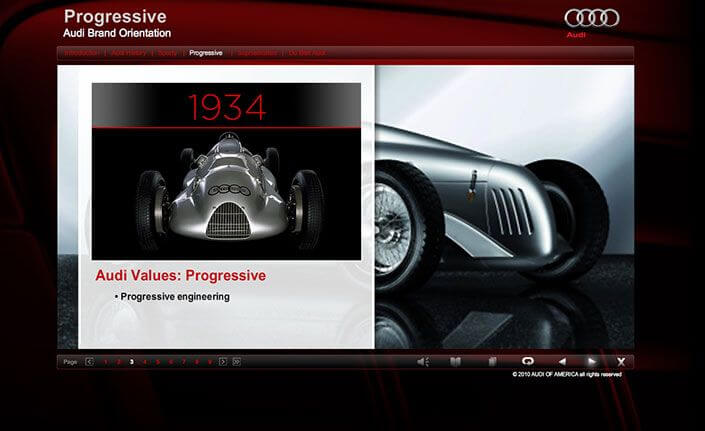
Task: Select the Progressive tab
Action: [205, 53]
